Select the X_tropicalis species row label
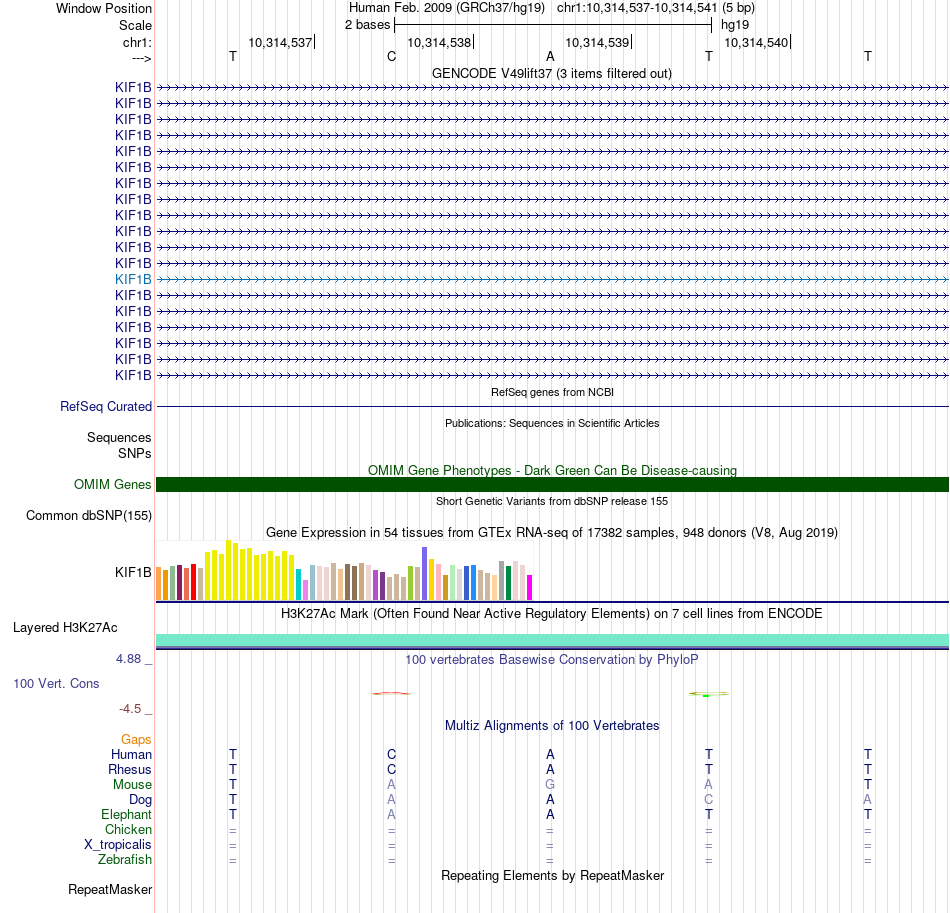The height and width of the screenshot is (913, 950). [118, 845]
